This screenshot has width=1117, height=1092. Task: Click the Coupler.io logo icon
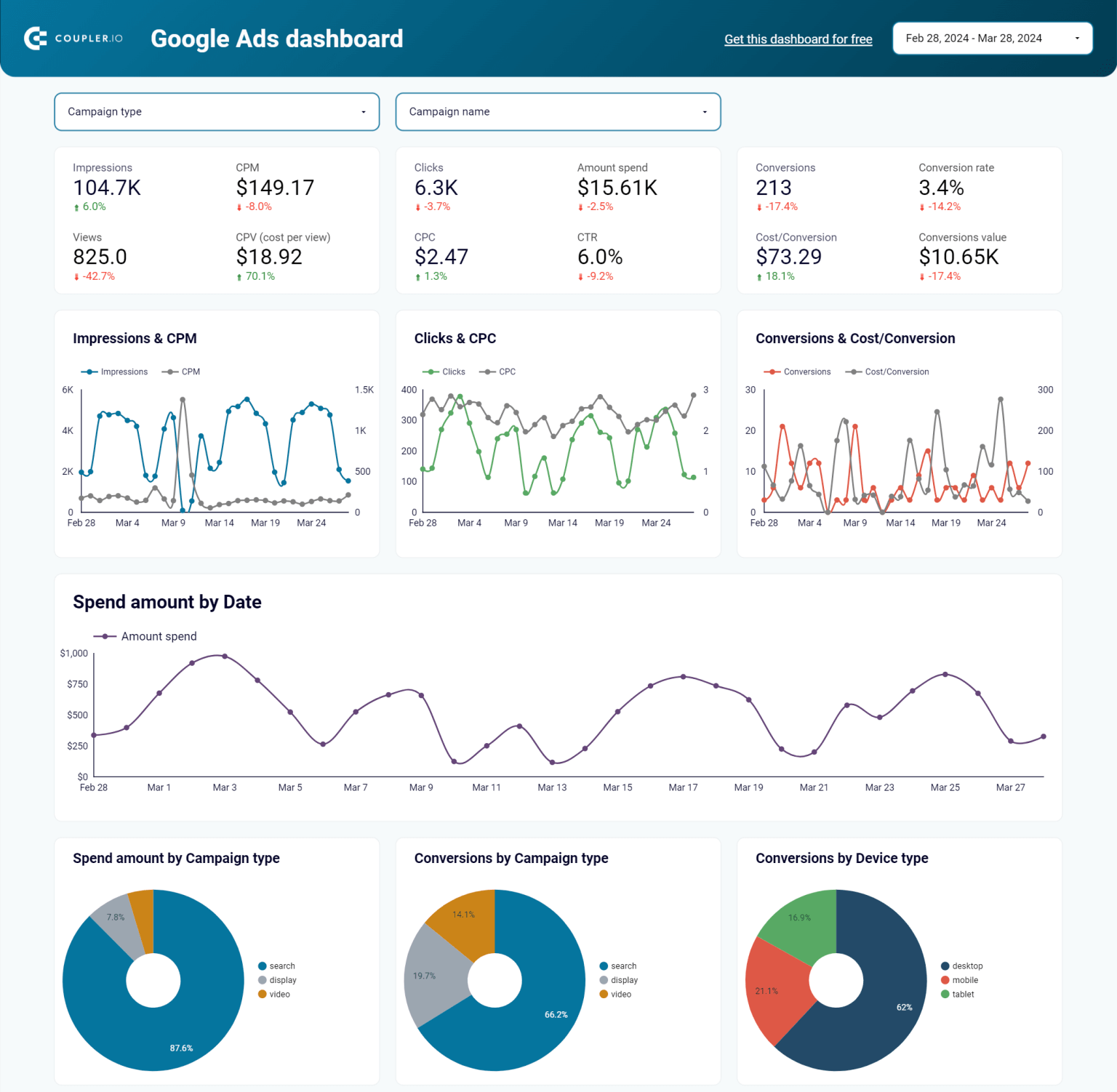36,39
